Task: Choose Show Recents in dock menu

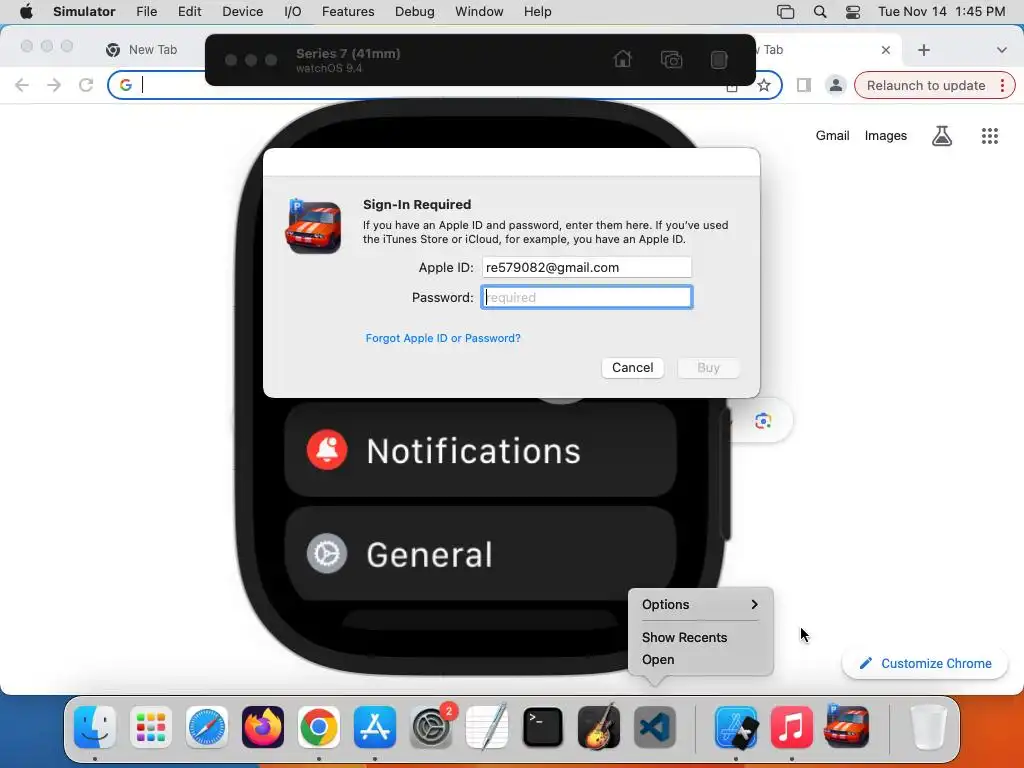Action: [684, 637]
